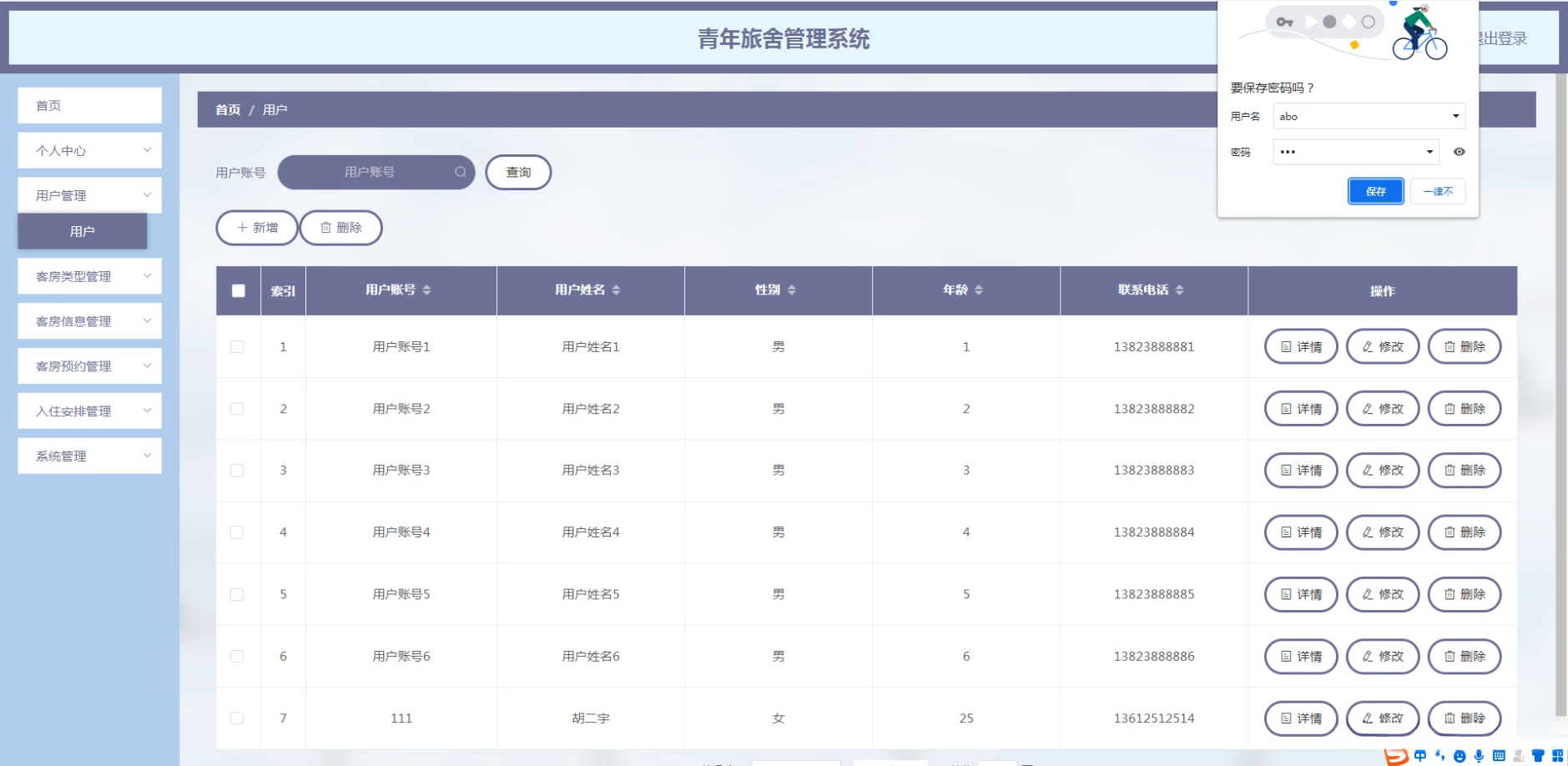Click the magnifier icon in the 用户账号 search field
Image resolution: width=1568 pixels, height=766 pixels.
point(461,172)
